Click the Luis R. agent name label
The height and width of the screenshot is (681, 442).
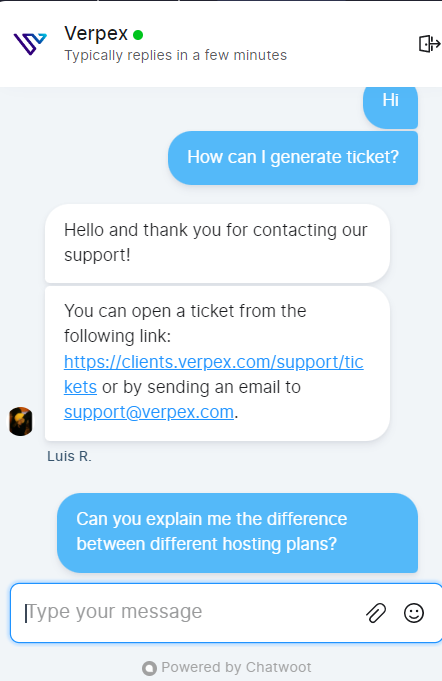click(x=69, y=456)
